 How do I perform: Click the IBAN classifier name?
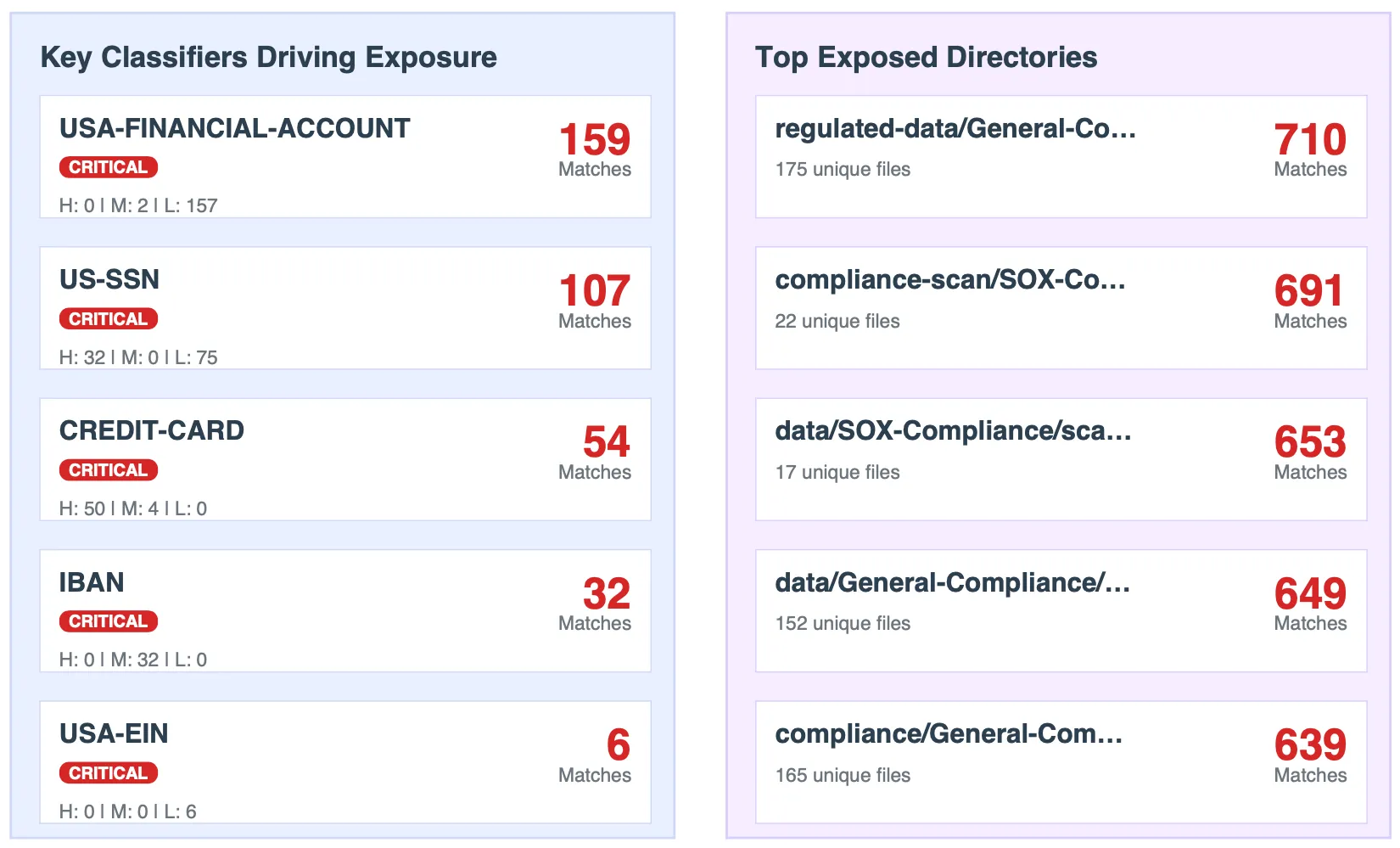click(x=92, y=582)
